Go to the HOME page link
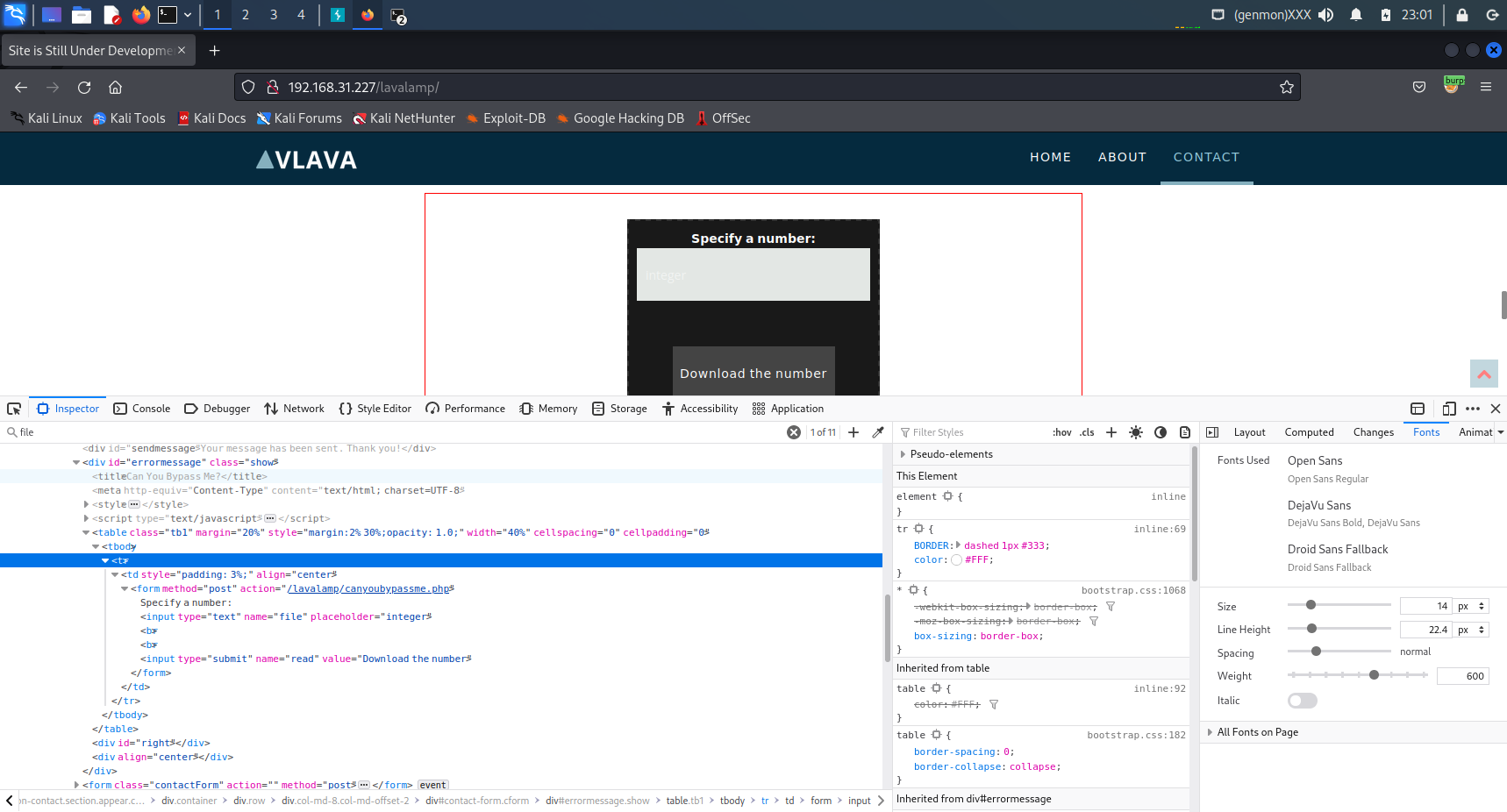The image size is (1507, 812). (1051, 157)
